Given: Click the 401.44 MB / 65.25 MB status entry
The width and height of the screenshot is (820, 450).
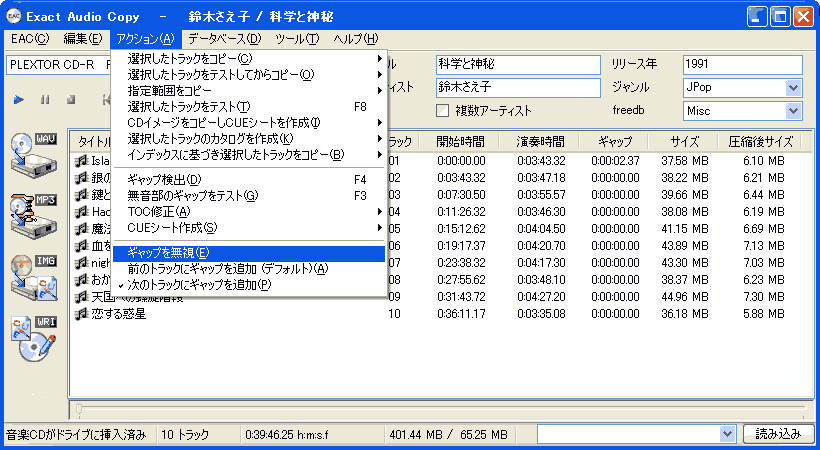Looking at the screenshot, I should tap(448, 434).
